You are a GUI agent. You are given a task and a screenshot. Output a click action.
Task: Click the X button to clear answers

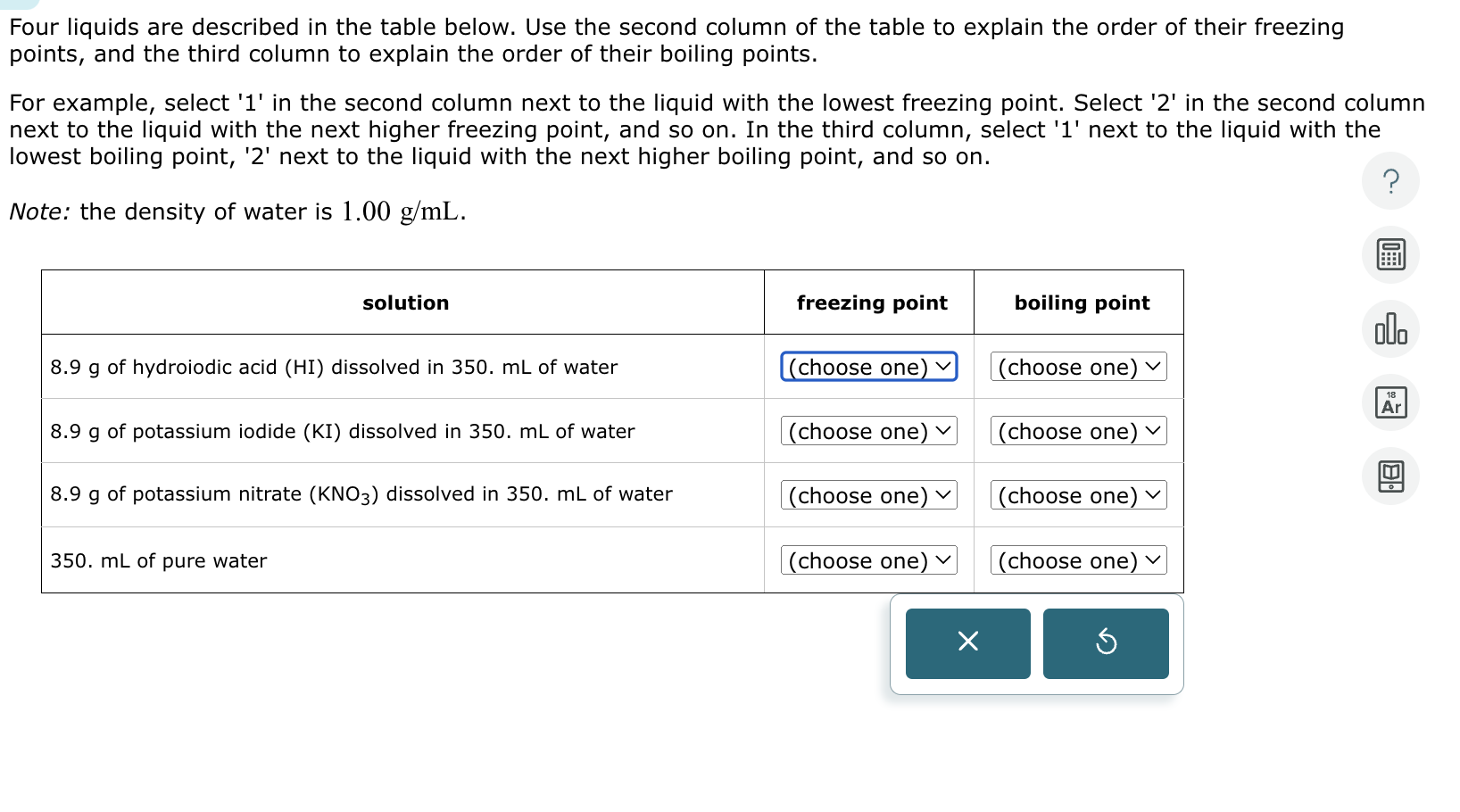coord(967,642)
